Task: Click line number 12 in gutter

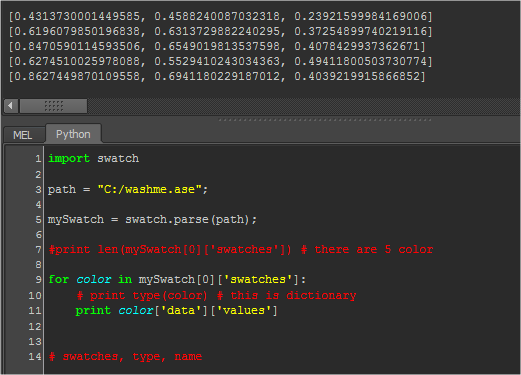Action: [x=35, y=327]
